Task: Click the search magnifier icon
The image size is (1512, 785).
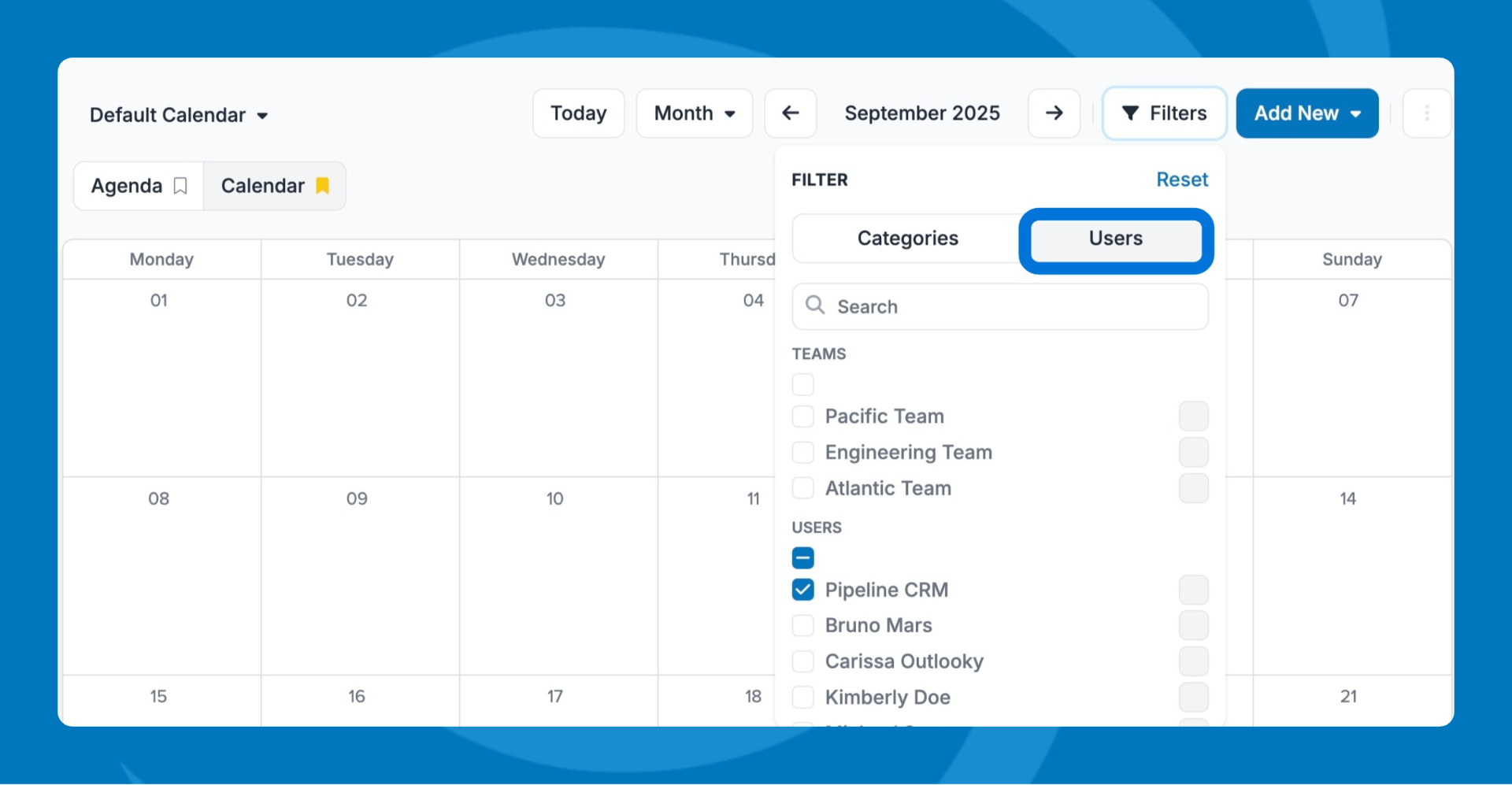Action: click(815, 305)
